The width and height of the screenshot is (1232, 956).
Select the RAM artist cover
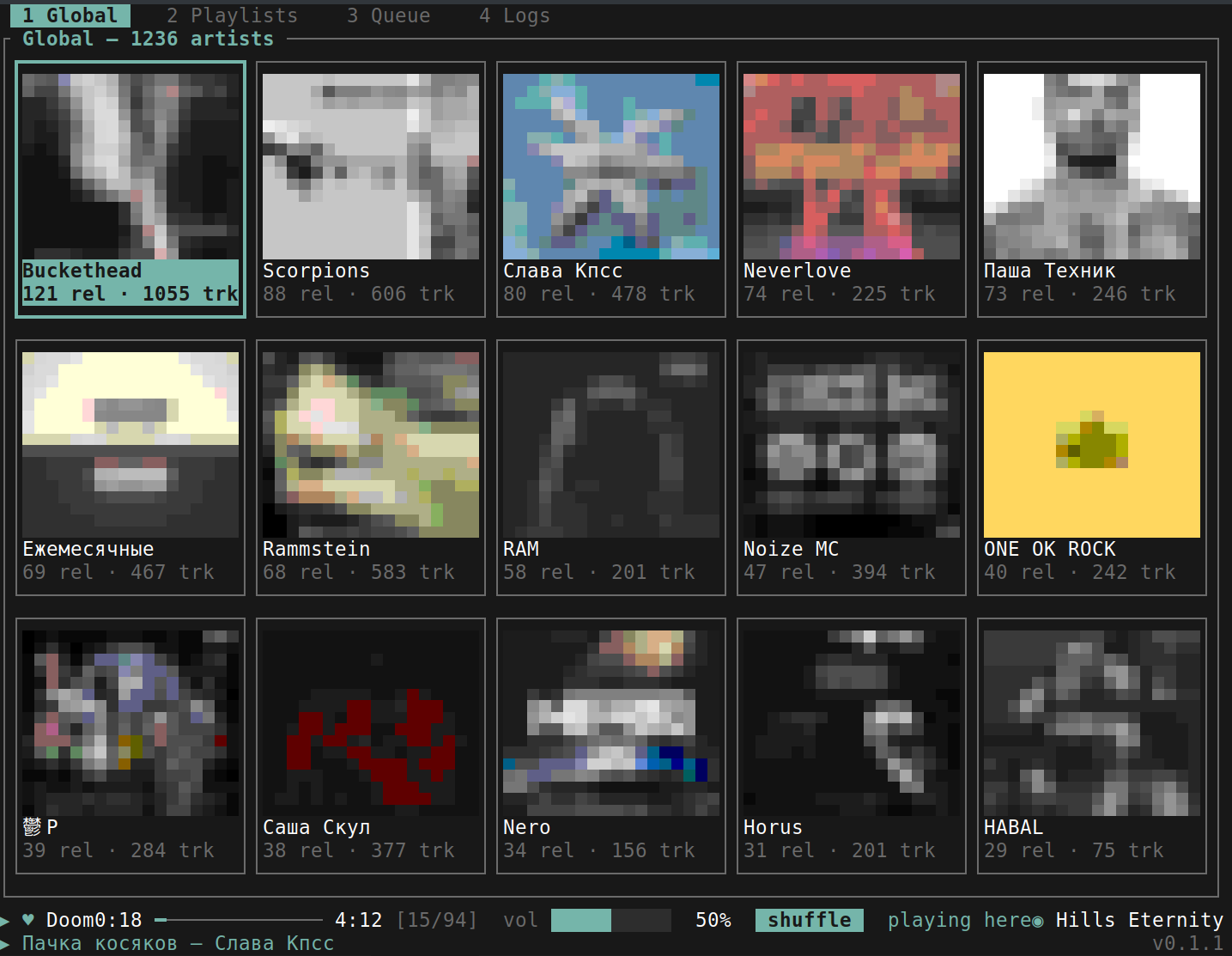[611, 445]
